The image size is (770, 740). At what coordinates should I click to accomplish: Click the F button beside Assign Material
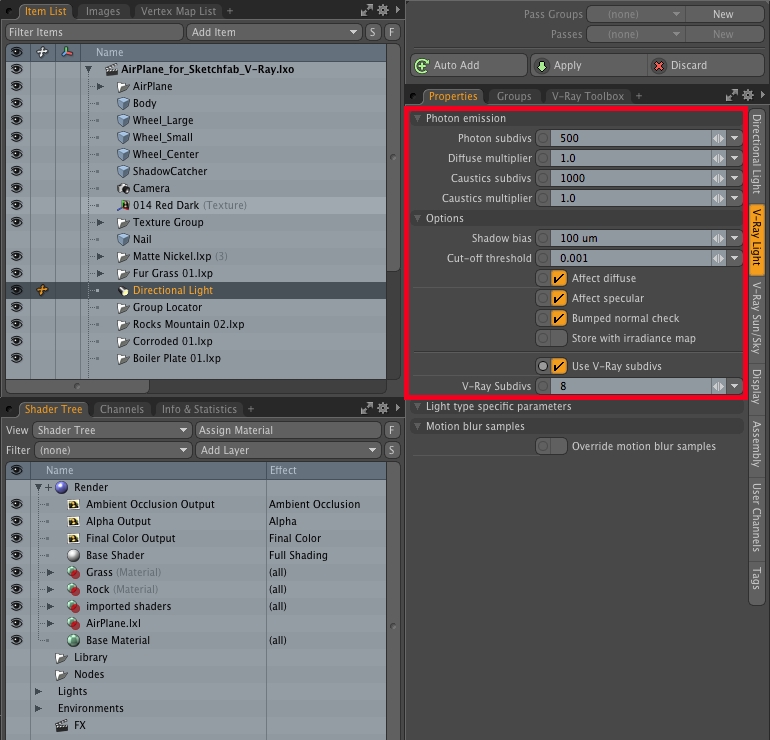click(x=392, y=430)
